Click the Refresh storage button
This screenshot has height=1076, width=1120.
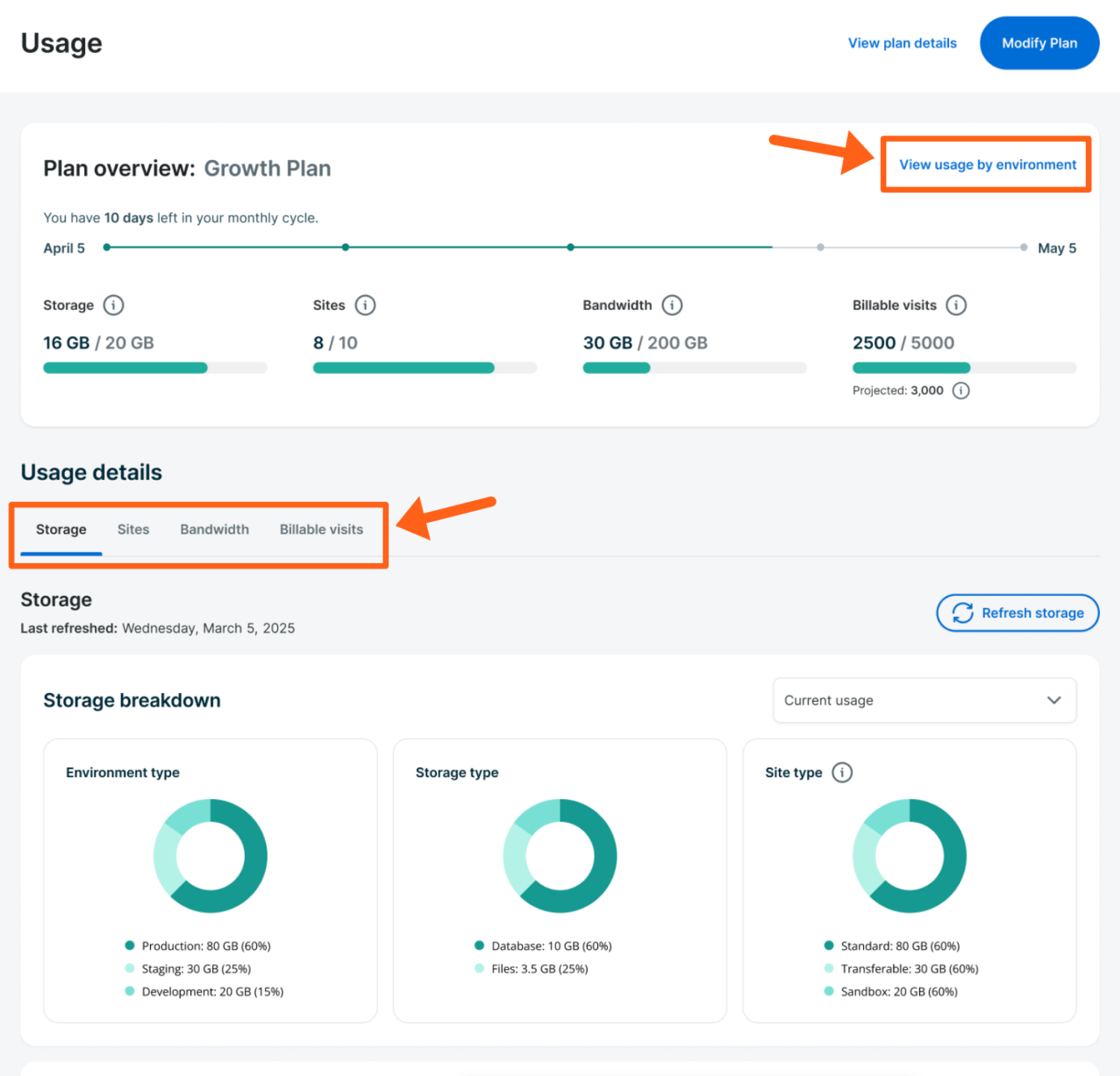[1017, 612]
